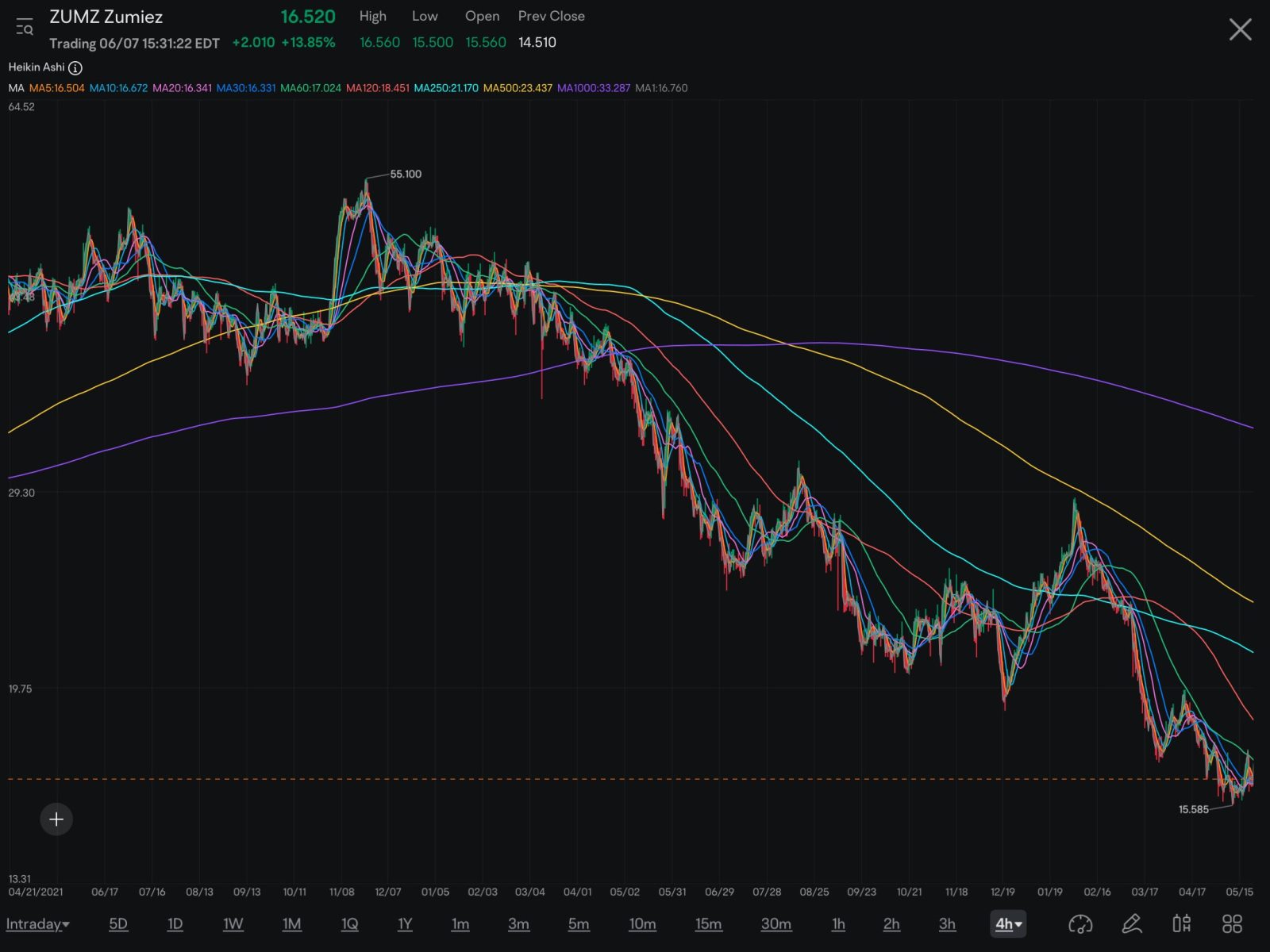
Task: Select the 1h interval
Action: 838,924
